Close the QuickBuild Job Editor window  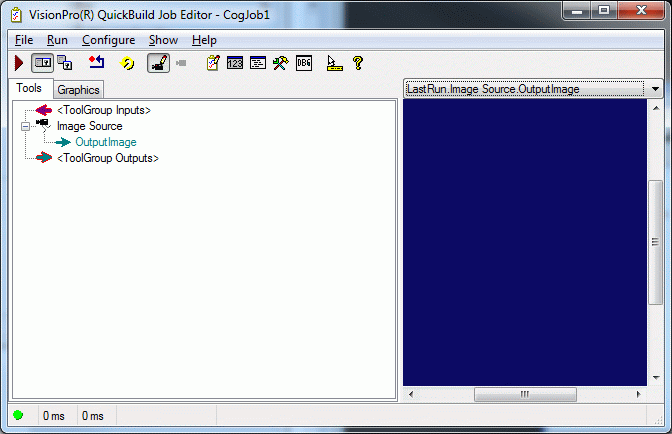(641, 10)
